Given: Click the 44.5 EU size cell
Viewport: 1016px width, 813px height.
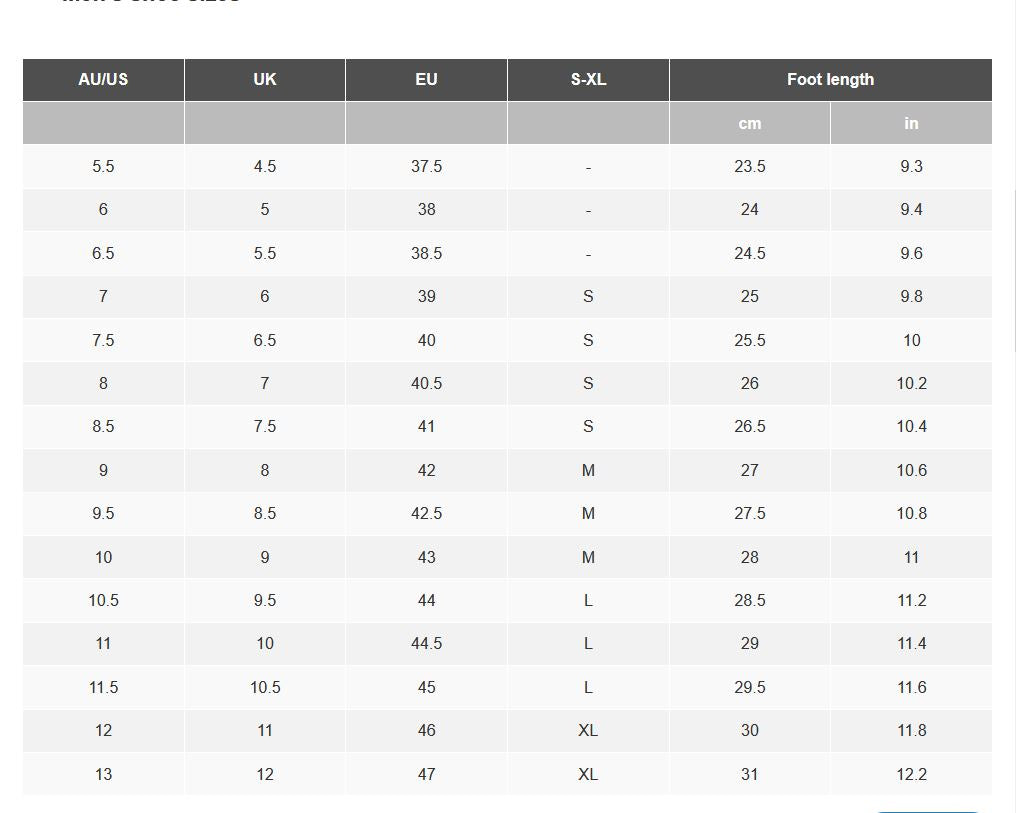Looking at the screenshot, I should point(426,644).
